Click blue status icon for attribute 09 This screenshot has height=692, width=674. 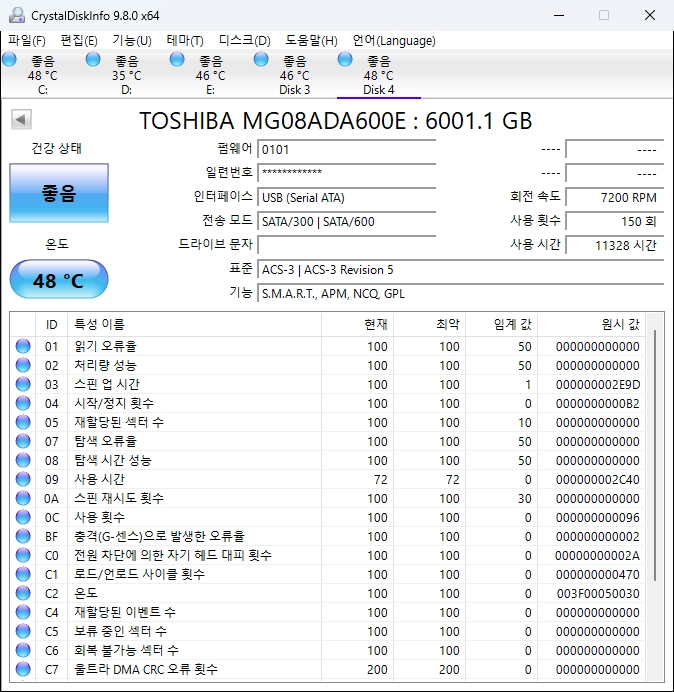pos(23,479)
